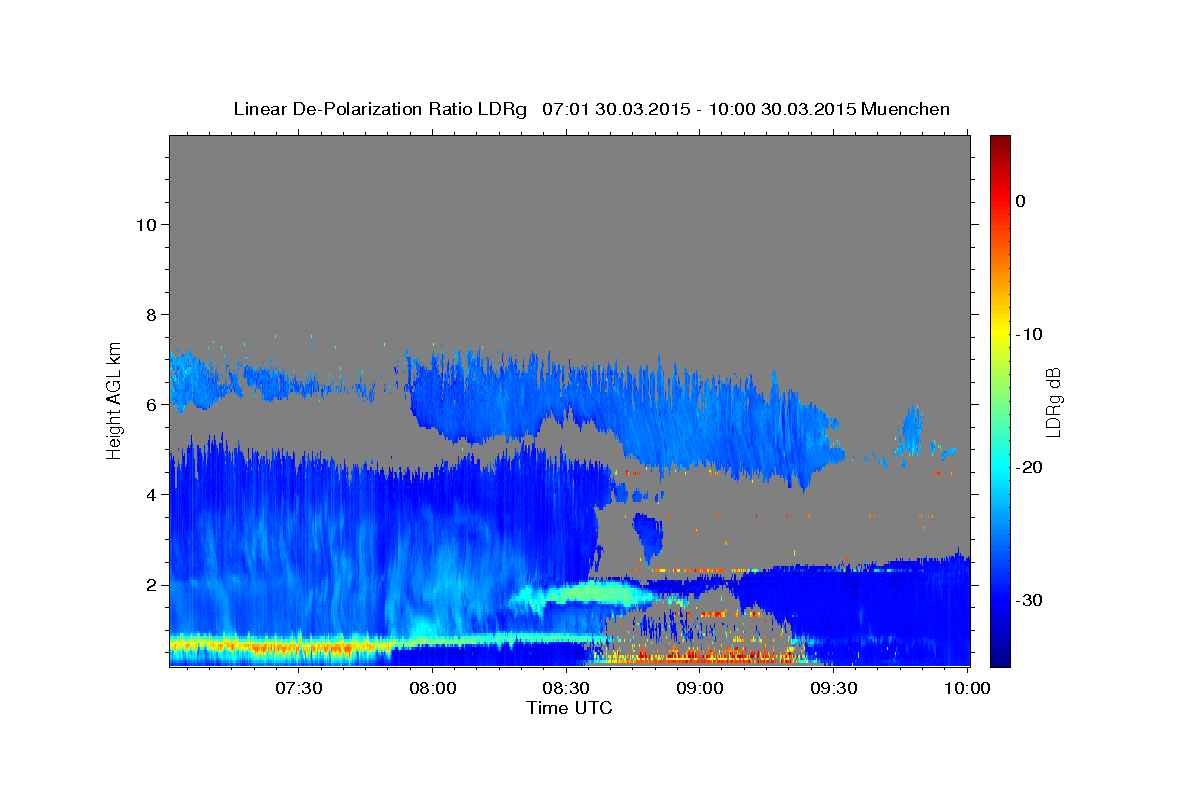Click the height tick label 6
This screenshot has height=800, width=1200.
149,404
